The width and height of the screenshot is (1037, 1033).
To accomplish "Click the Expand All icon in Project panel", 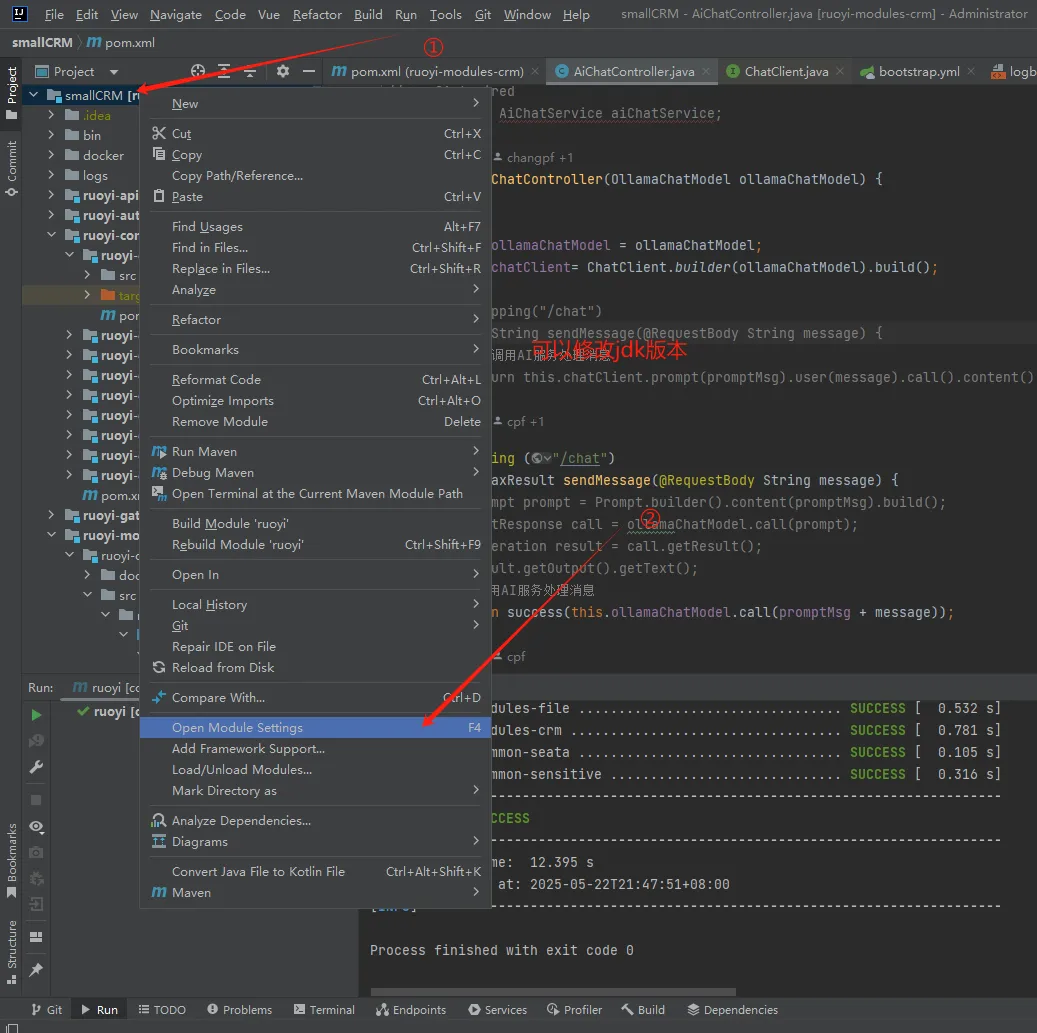I will point(224,71).
